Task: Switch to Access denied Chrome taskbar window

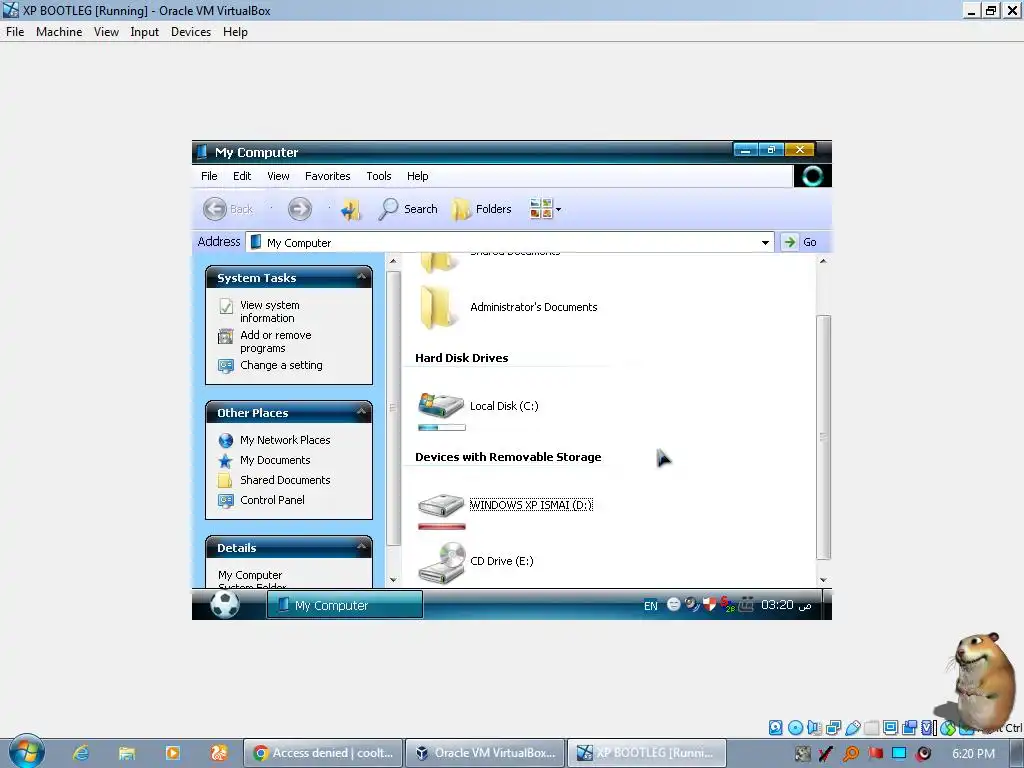Action: [x=323, y=753]
